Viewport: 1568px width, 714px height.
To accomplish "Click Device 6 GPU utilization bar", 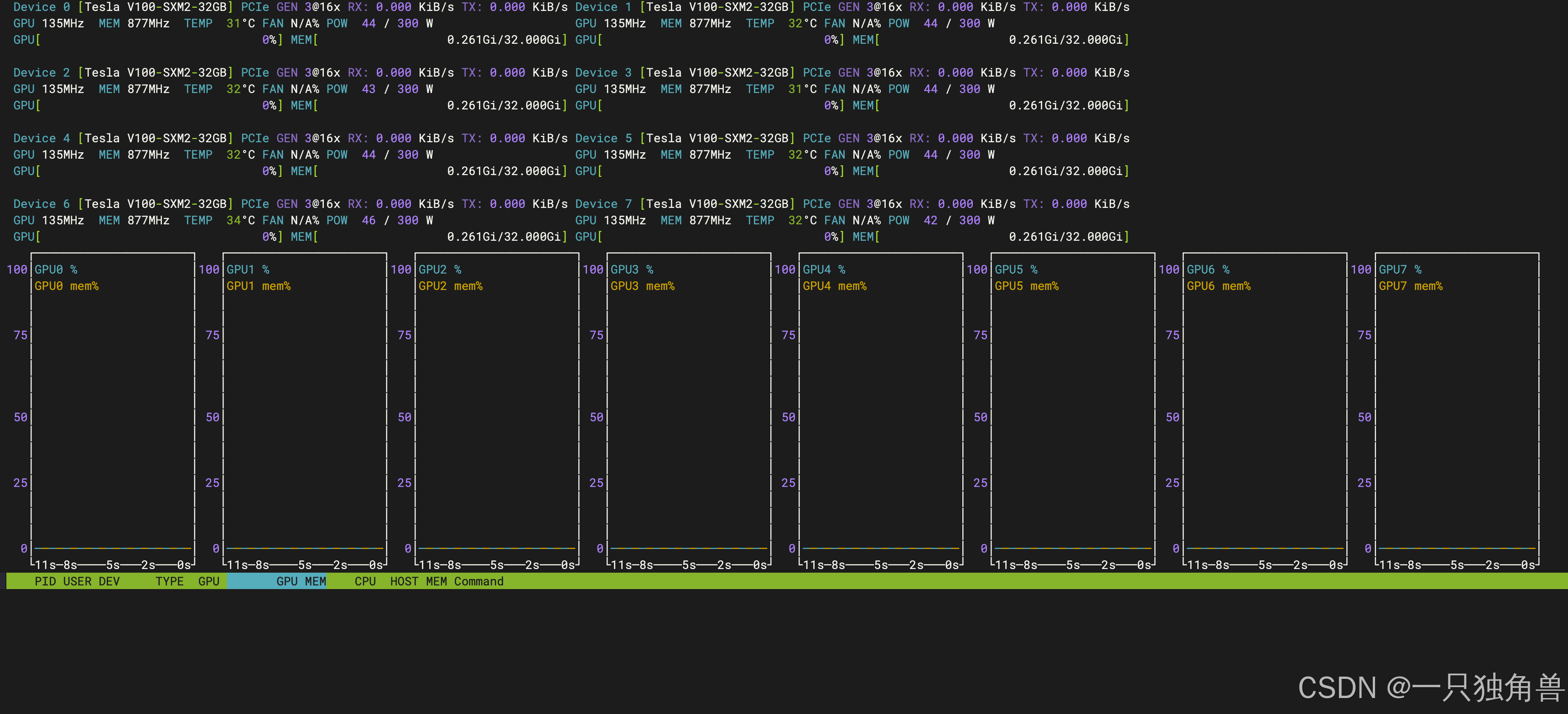I will 148,237.
